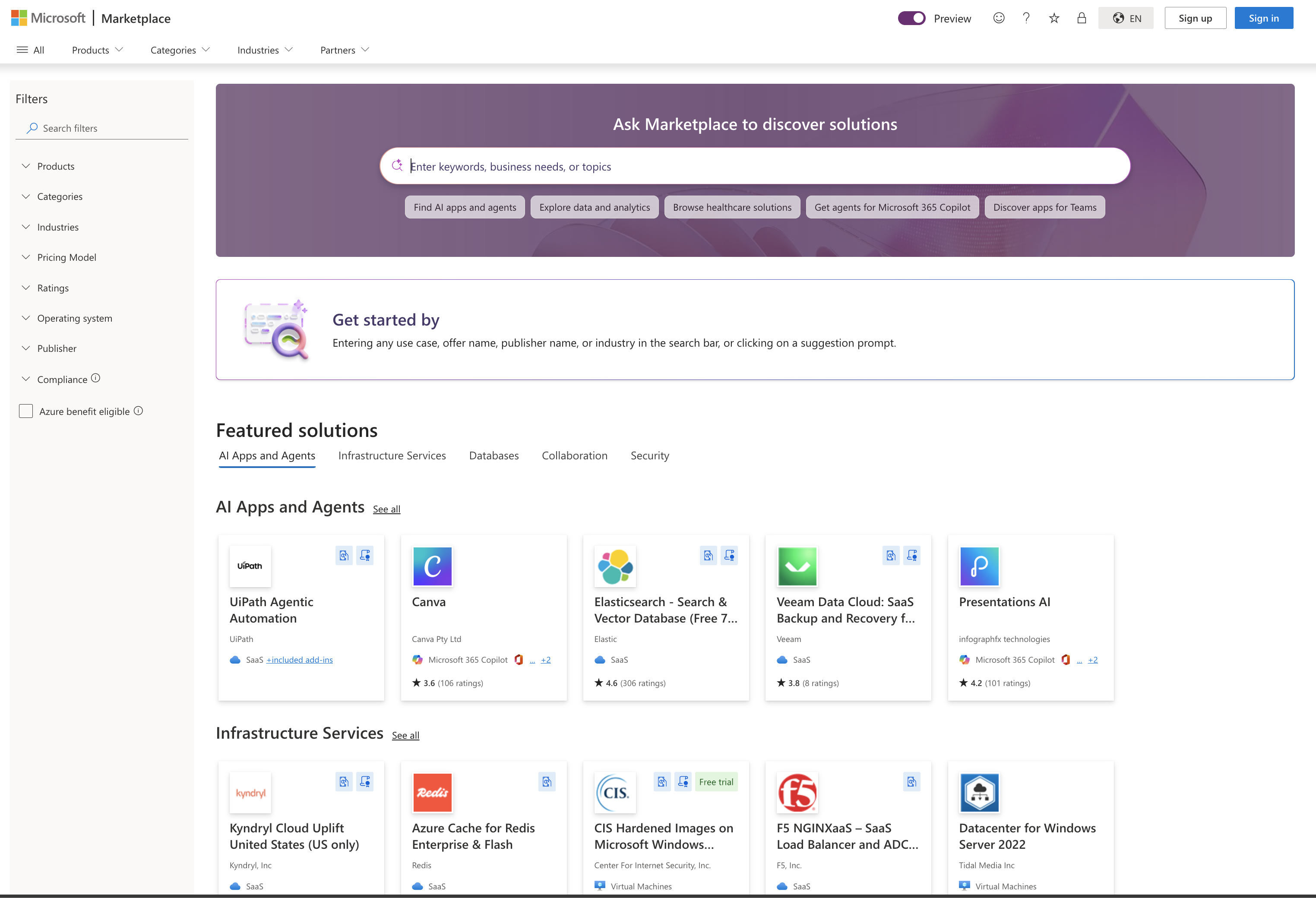Click +2 link on Canva card
The image size is (1316, 898).
545,660
